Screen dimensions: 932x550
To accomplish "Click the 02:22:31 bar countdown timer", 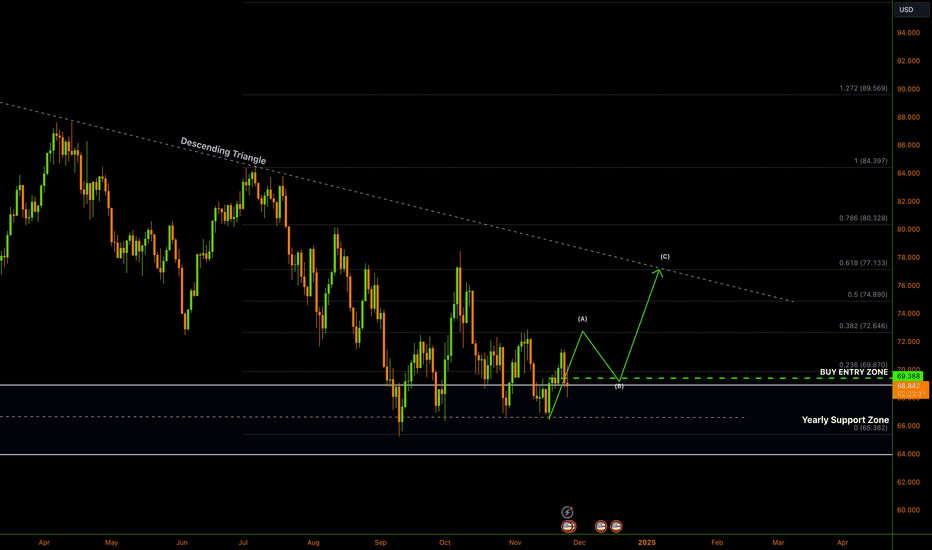I will coord(911,394).
